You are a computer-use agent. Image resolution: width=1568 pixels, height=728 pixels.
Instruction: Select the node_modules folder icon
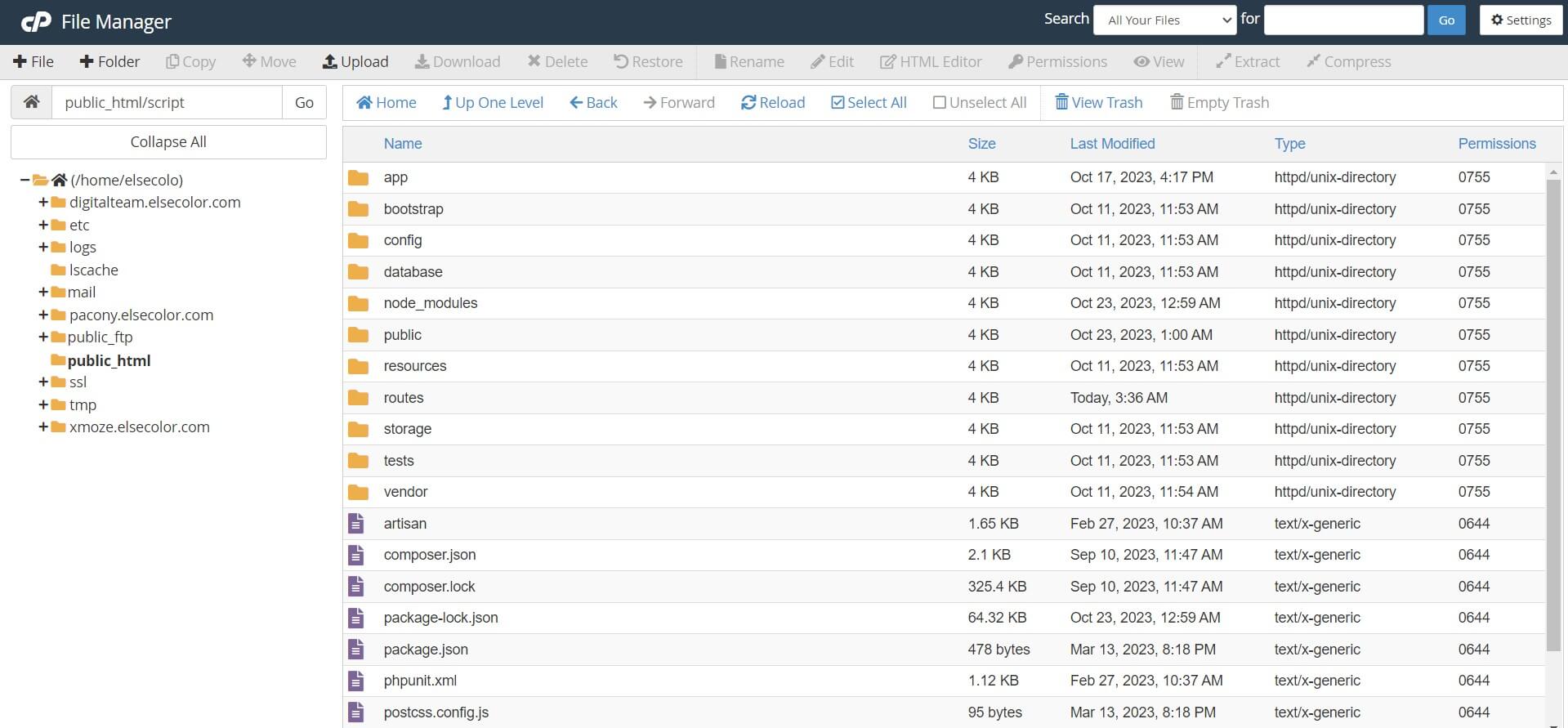pos(358,303)
